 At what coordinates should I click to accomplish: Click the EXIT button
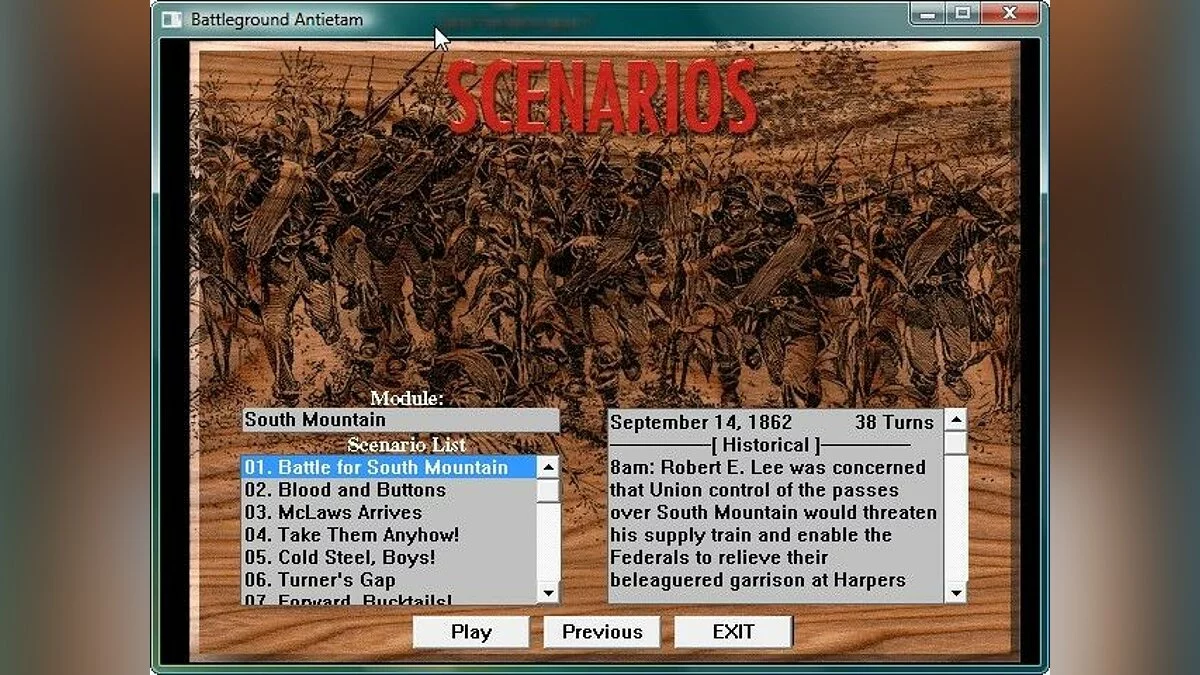(733, 632)
